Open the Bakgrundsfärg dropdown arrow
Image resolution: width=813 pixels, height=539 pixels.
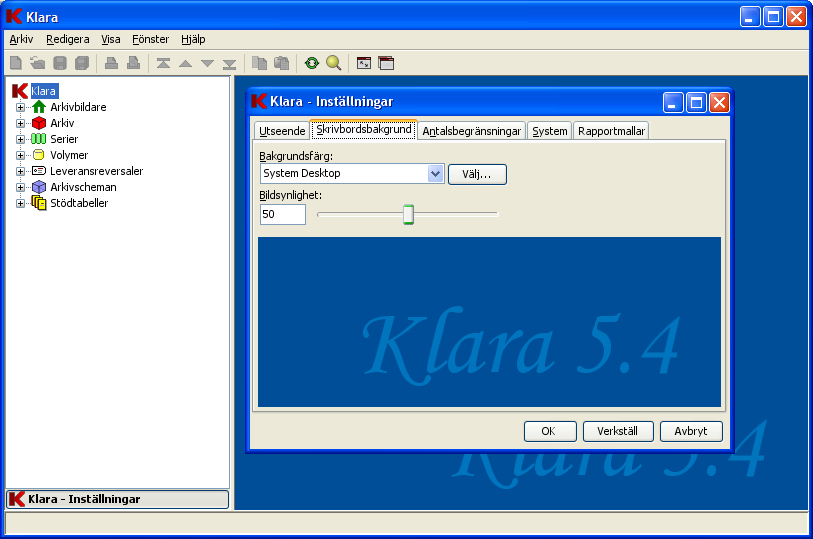(x=436, y=174)
